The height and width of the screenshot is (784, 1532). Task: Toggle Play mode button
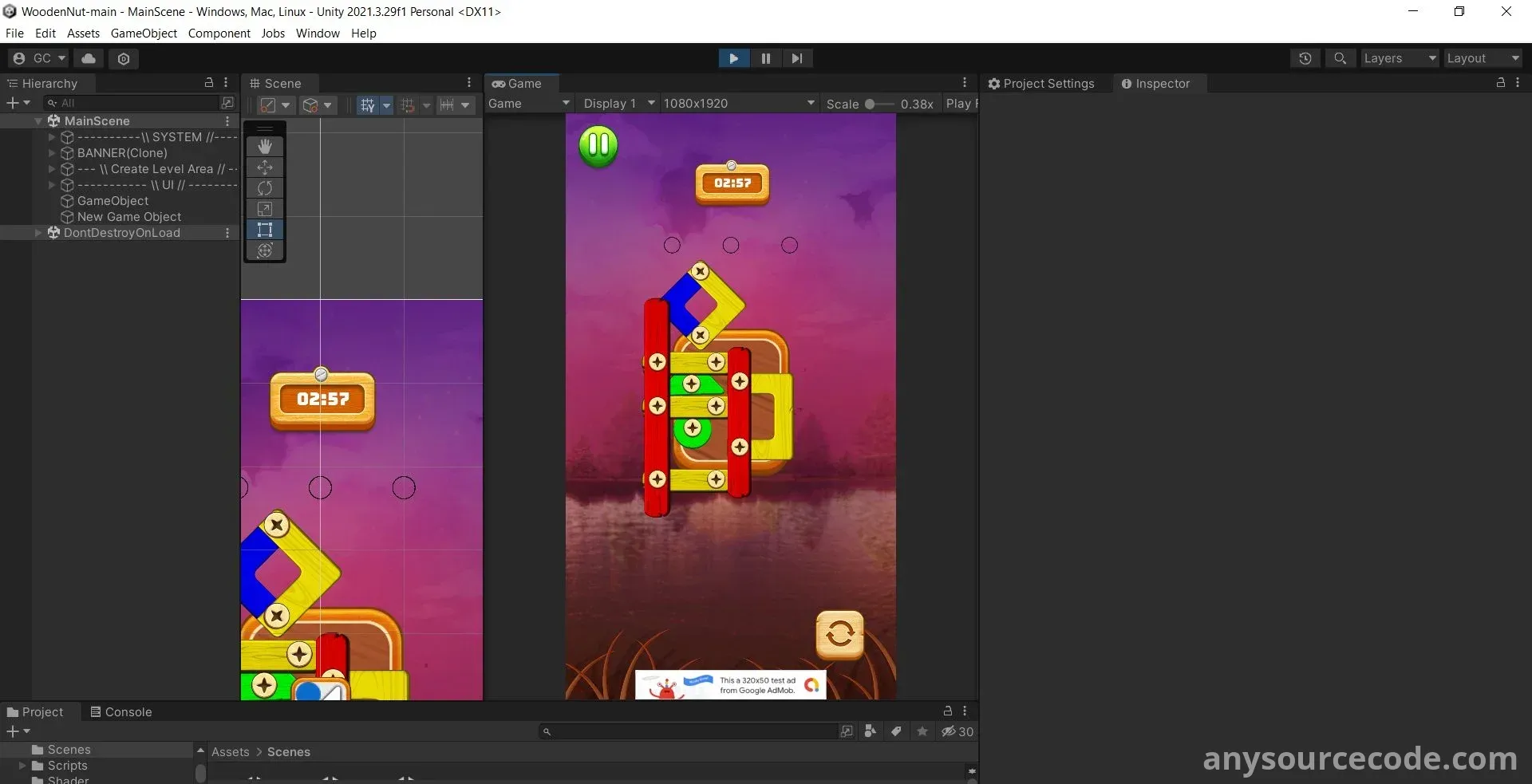click(733, 58)
